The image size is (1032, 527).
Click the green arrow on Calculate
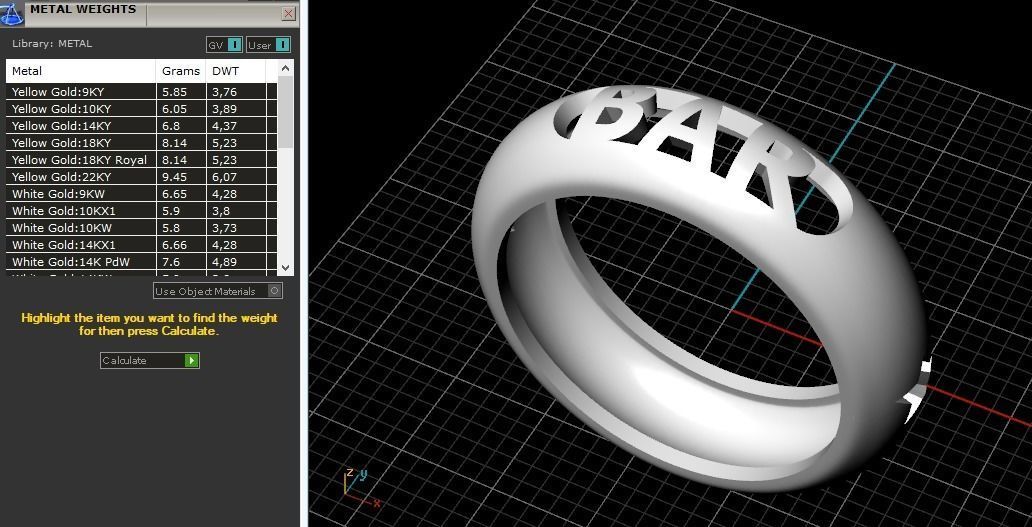[192, 361]
